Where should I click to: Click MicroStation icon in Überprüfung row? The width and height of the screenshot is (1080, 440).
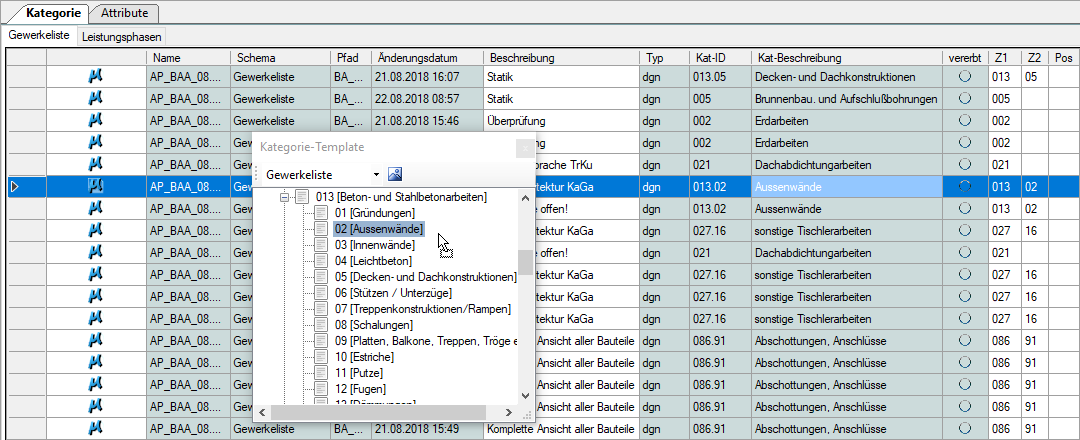[96, 121]
